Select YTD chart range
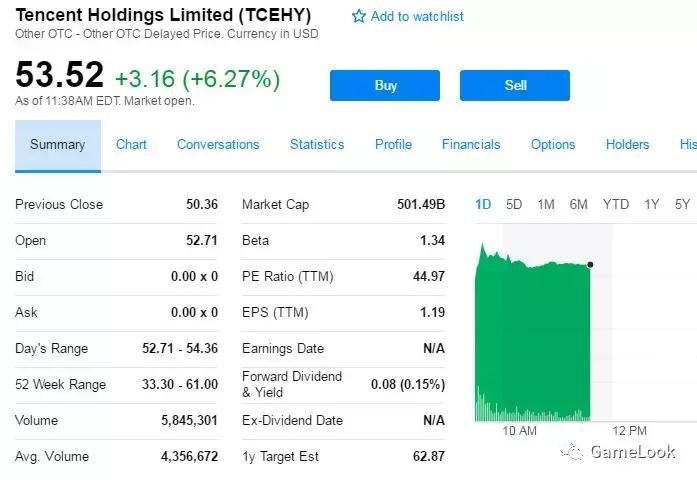This screenshot has height=480, width=697. (x=616, y=205)
